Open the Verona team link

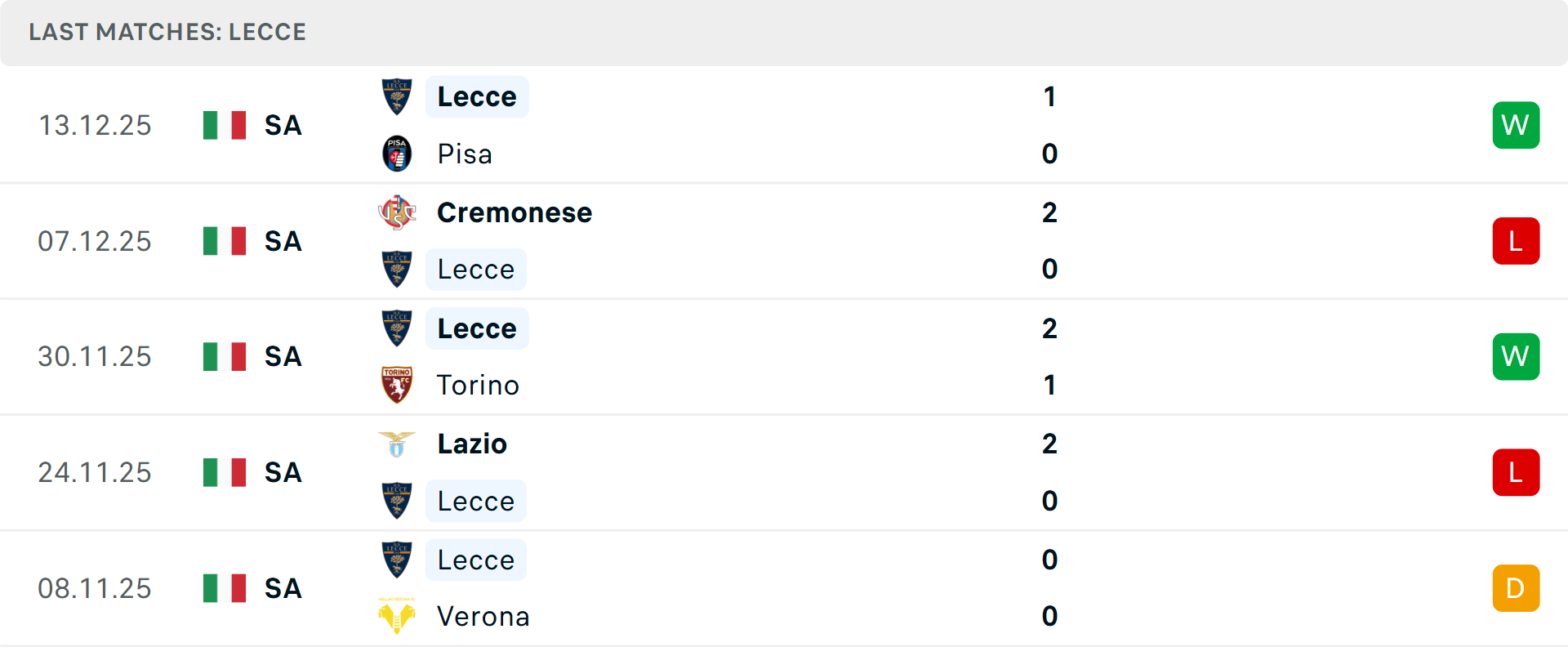tap(483, 616)
